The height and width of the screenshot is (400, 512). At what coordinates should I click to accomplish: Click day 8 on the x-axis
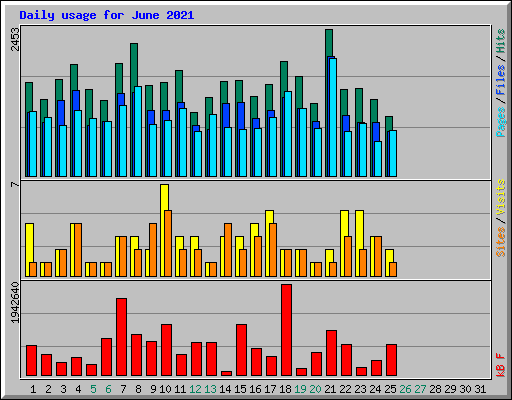click(138, 389)
